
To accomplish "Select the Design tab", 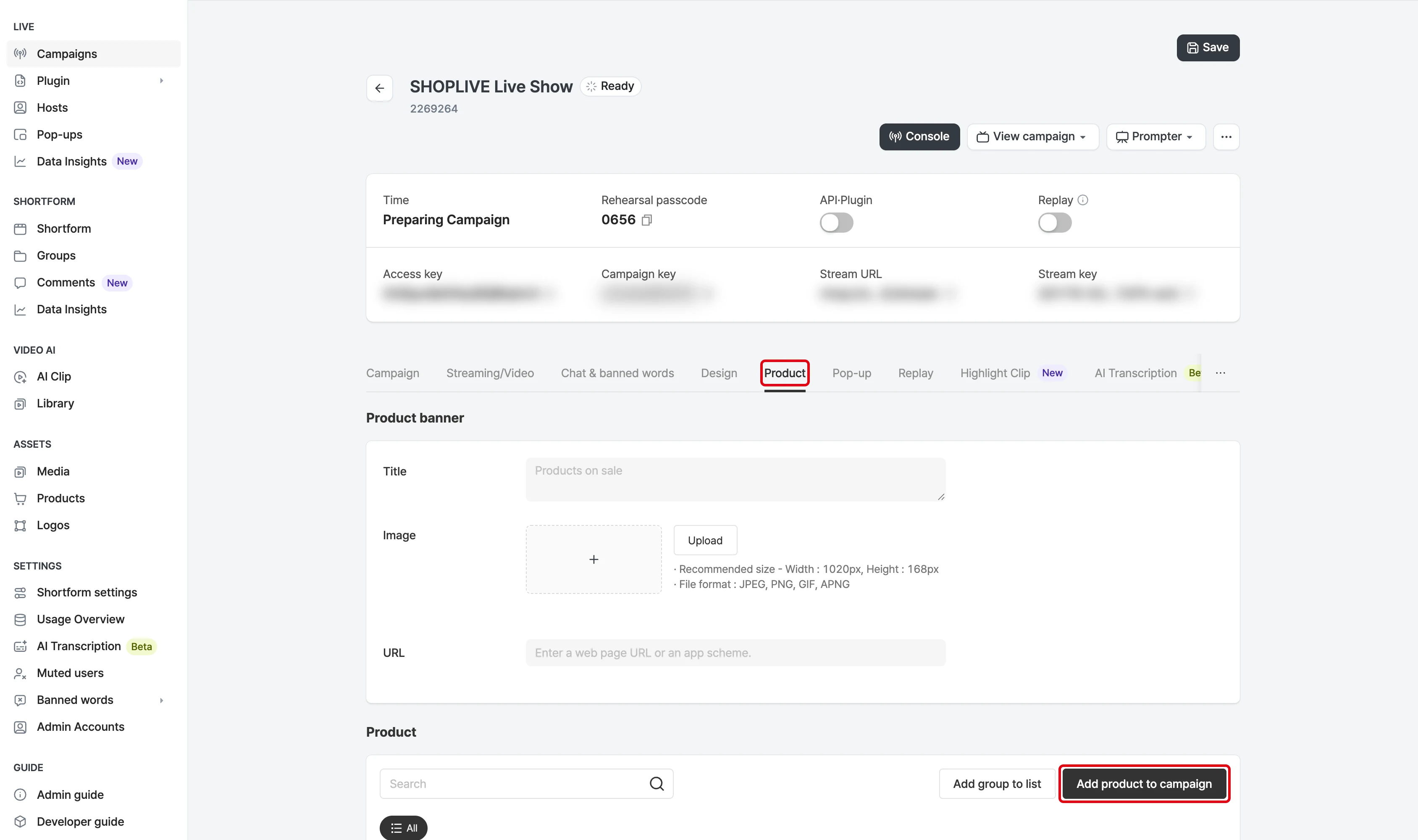I will (719, 373).
